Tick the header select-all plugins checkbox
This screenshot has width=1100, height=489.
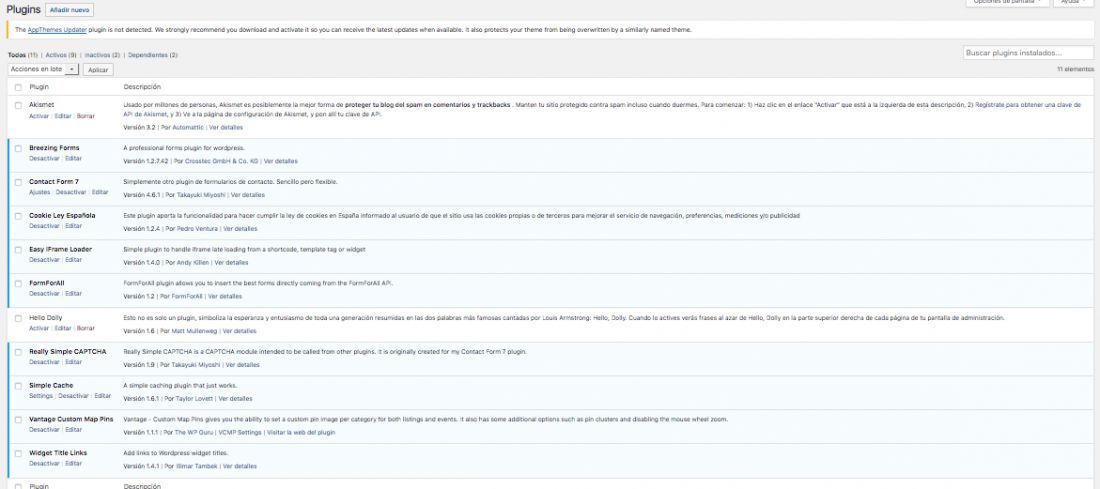(x=18, y=88)
